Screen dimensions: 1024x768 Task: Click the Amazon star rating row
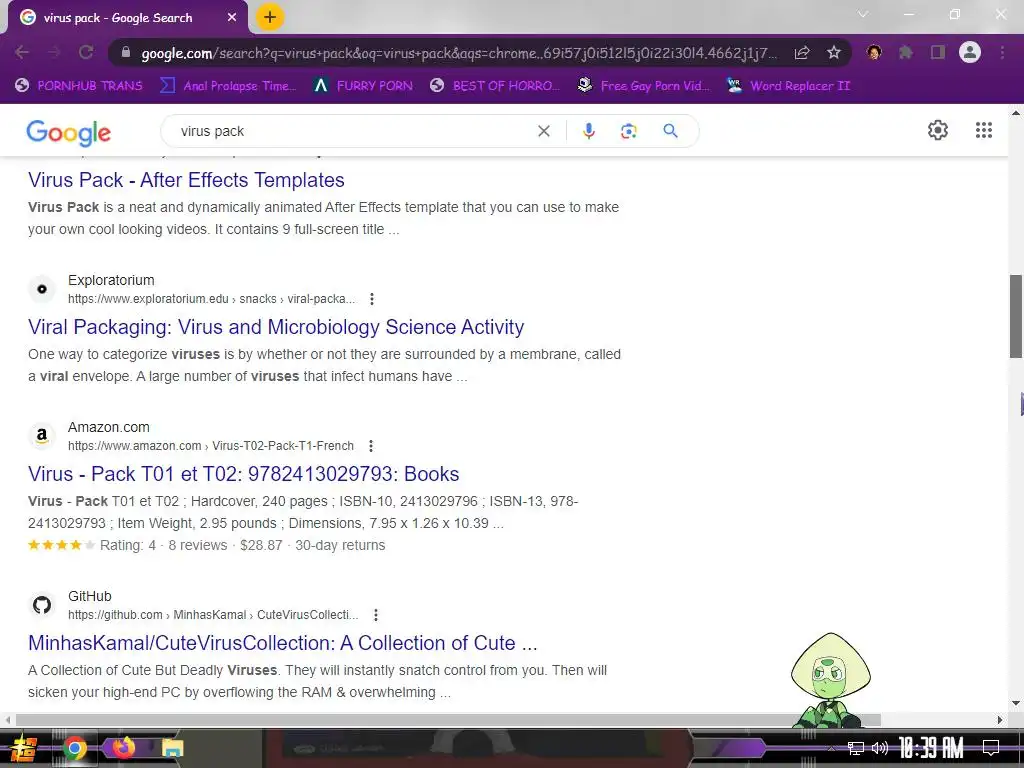point(206,545)
